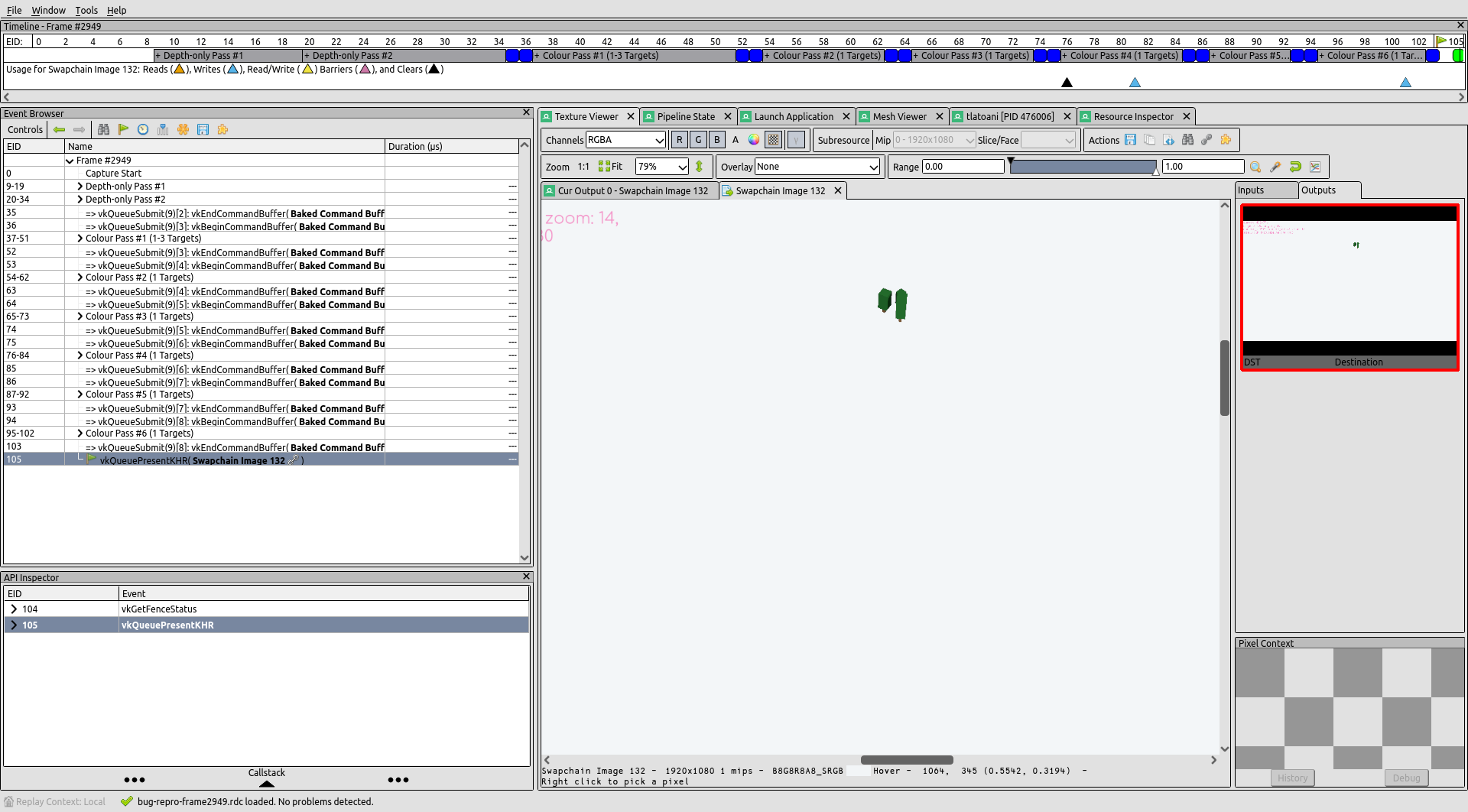Click the custom shader color wheel icon
Screen dimensions: 1468x812
[754, 140]
